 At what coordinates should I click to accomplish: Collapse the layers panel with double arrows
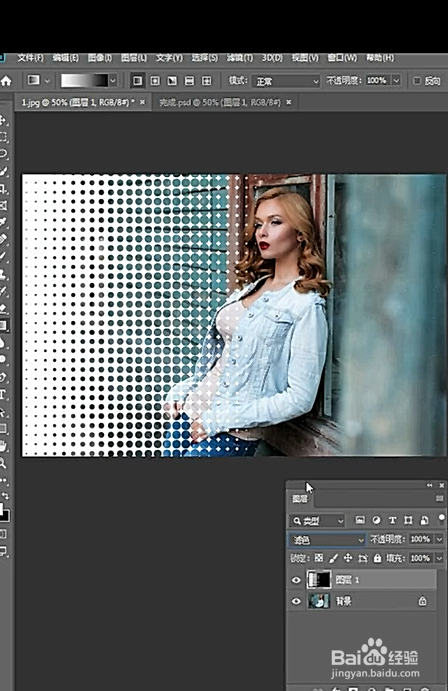tap(429, 485)
